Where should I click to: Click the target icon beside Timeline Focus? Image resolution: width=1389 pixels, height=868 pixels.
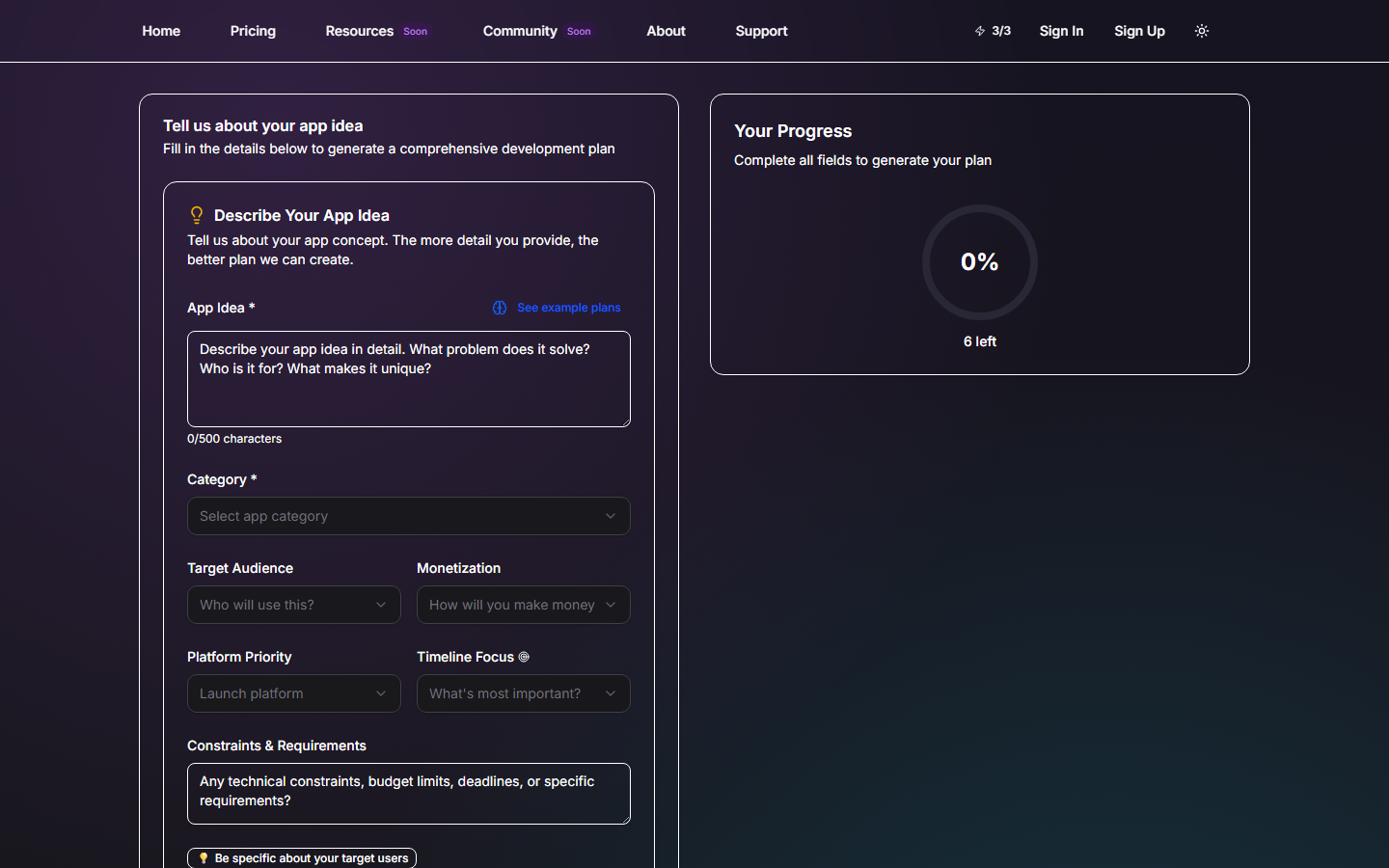coord(524,657)
